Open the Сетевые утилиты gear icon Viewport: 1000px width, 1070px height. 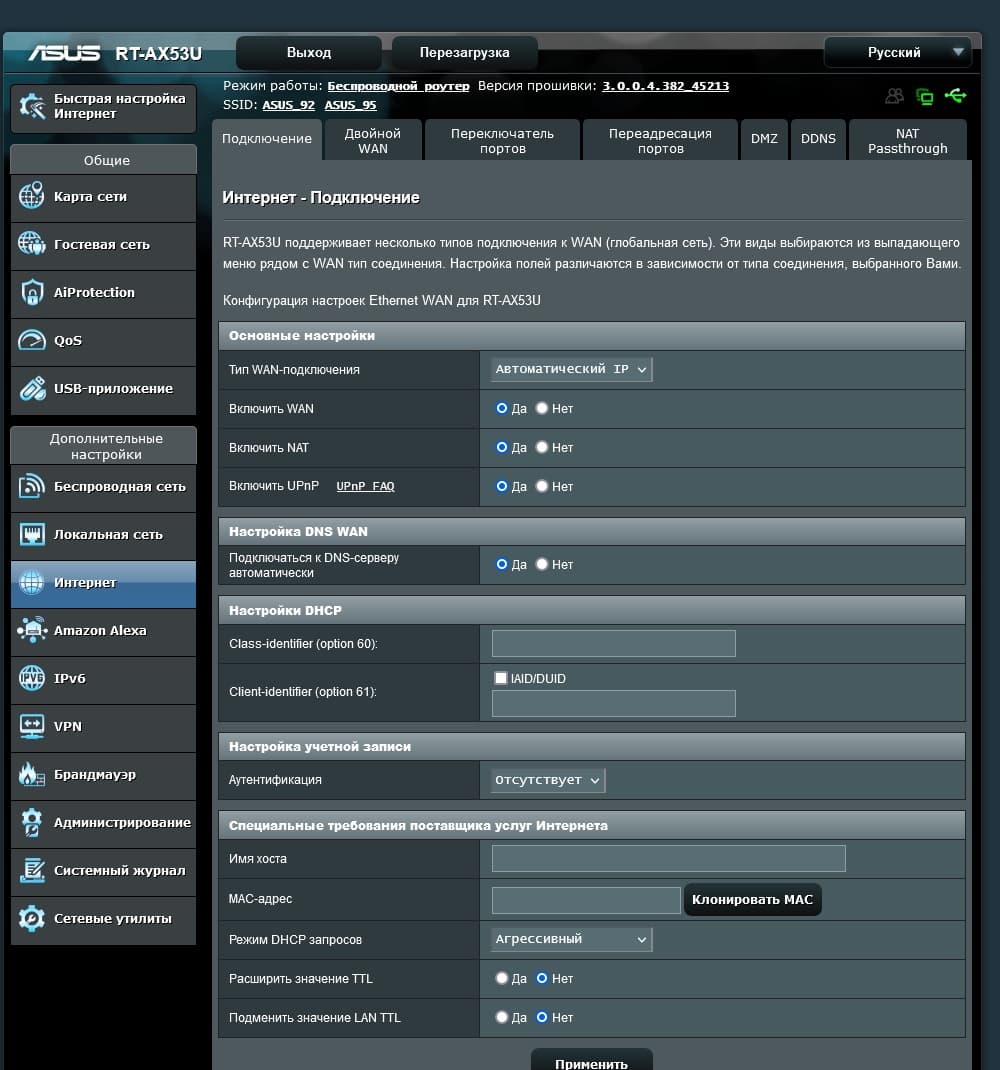(x=31, y=918)
